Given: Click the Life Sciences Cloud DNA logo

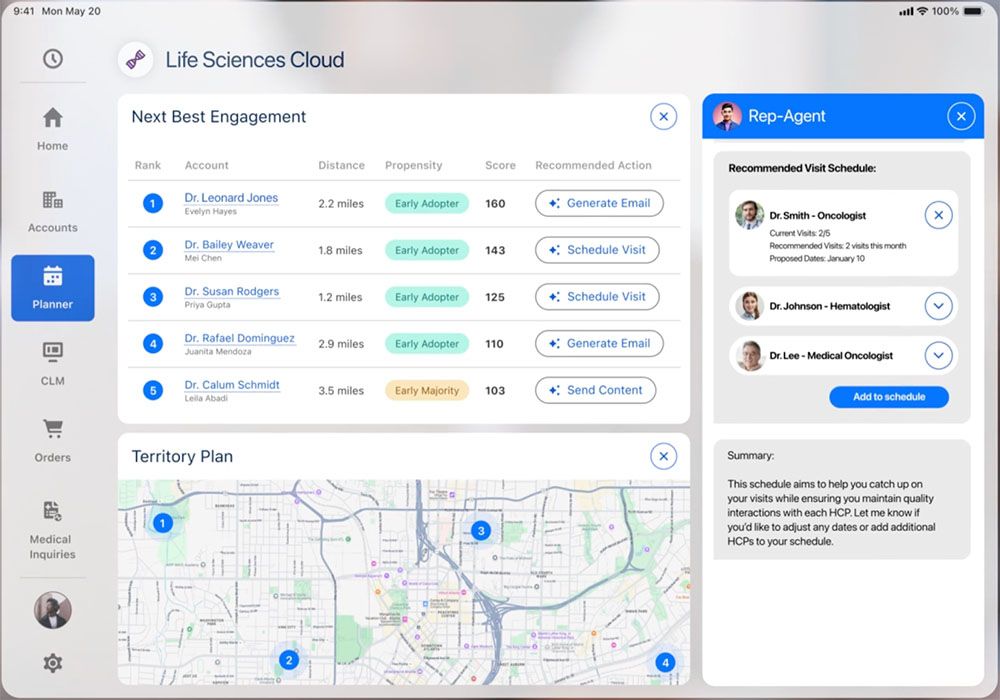Looking at the screenshot, I should click(x=135, y=60).
